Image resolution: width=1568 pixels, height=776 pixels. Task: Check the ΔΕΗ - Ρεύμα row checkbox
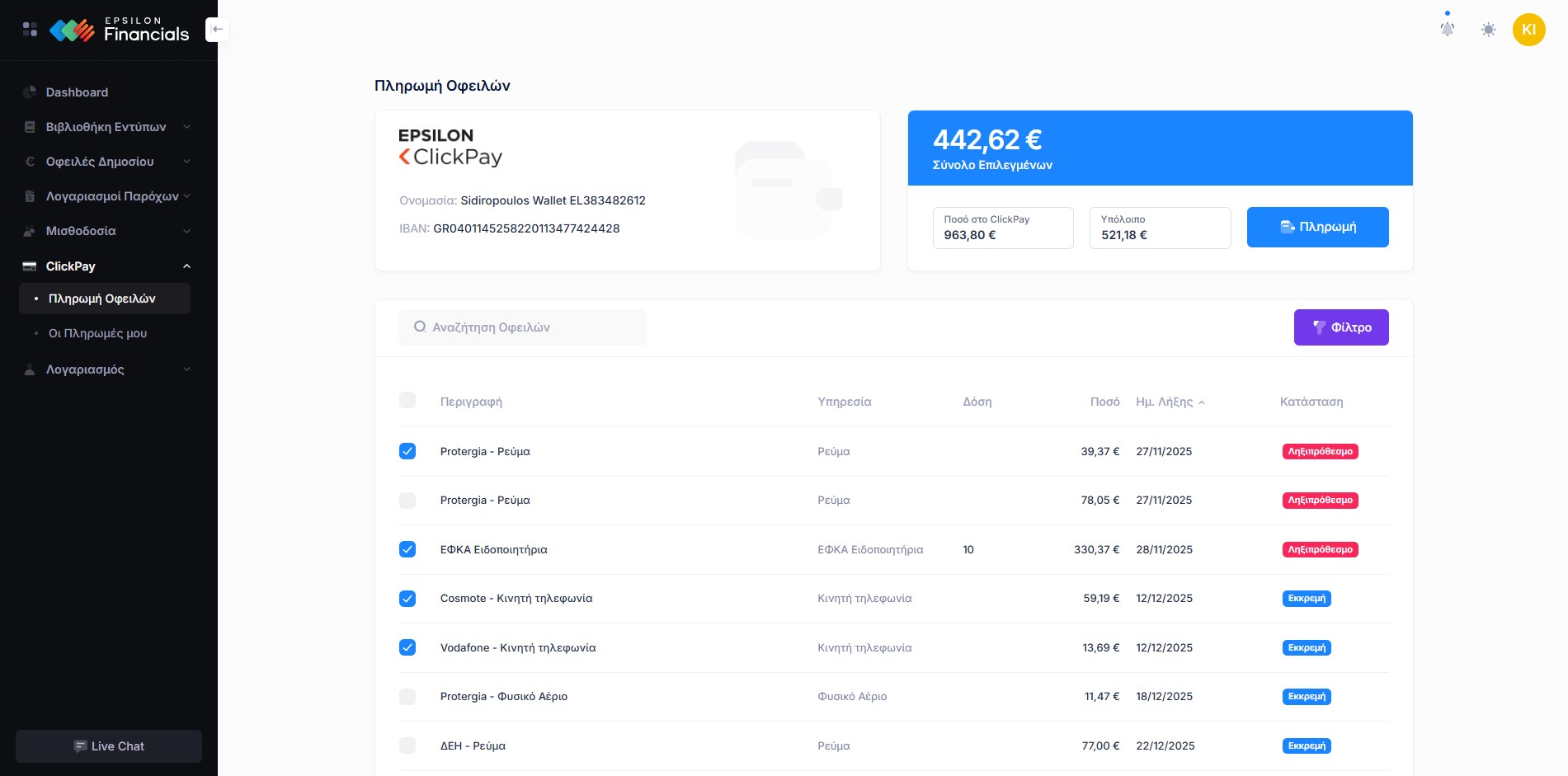(x=407, y=745)
